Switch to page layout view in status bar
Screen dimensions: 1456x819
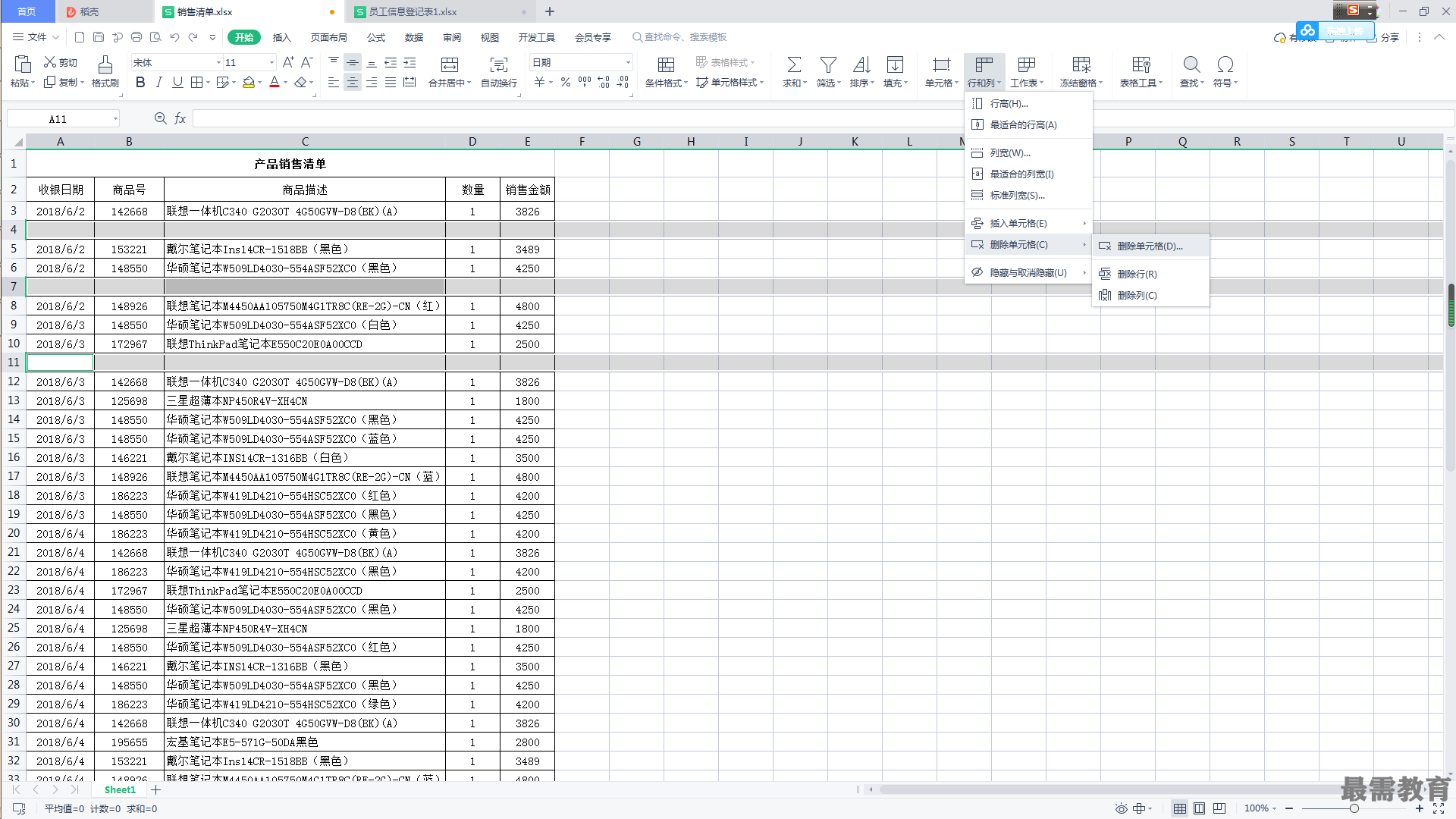[1199, 808]
